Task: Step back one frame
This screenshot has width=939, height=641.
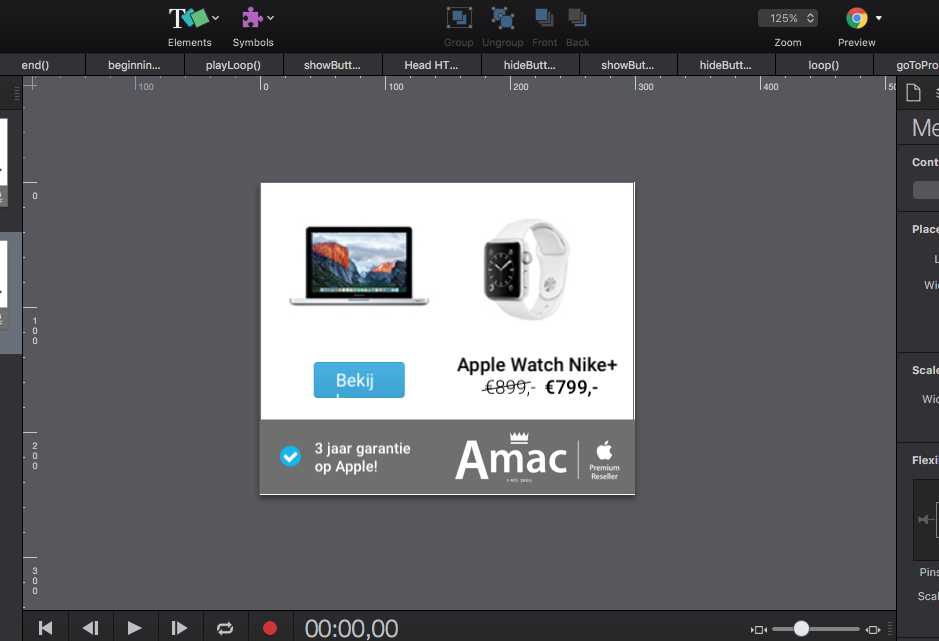Action: (90, 628)
